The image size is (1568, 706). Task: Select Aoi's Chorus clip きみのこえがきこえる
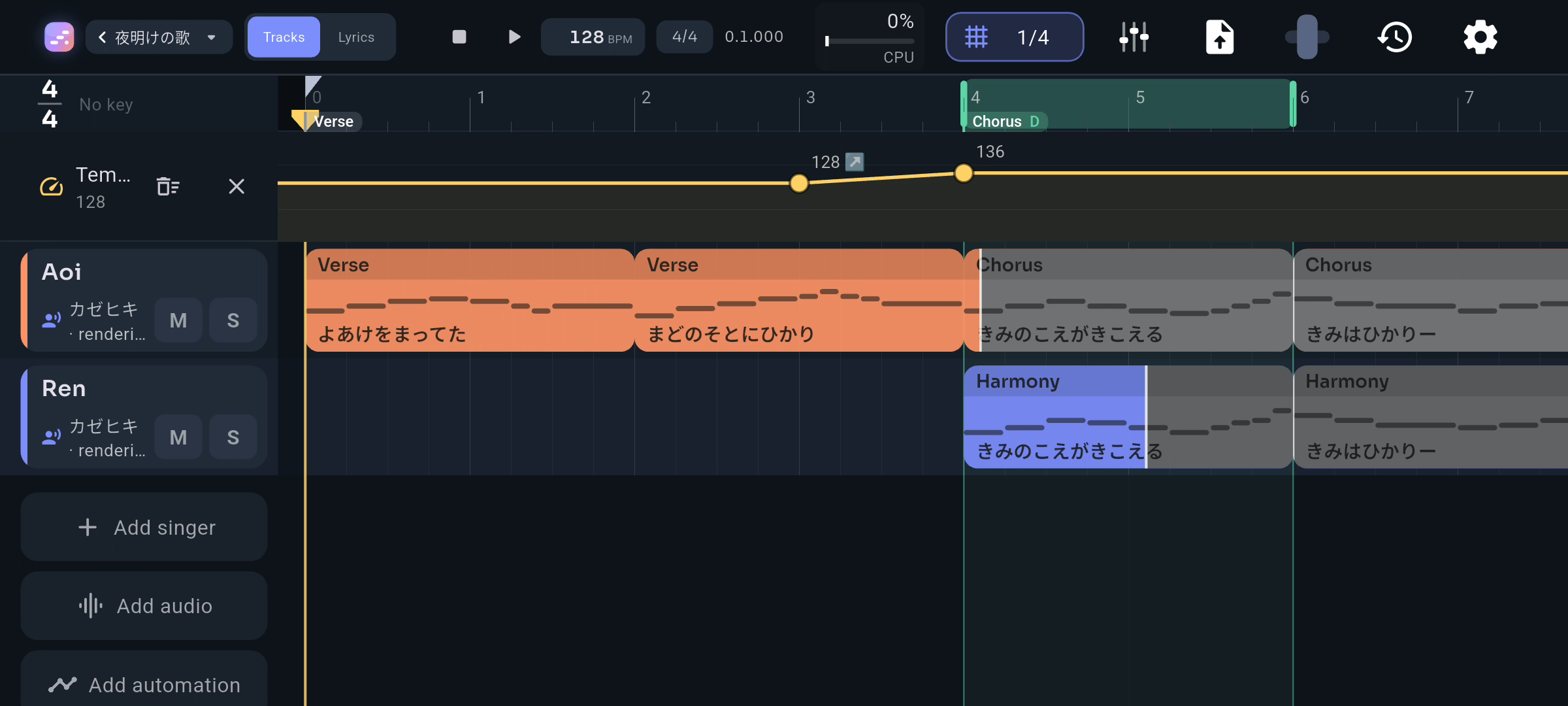(1128, 300)
